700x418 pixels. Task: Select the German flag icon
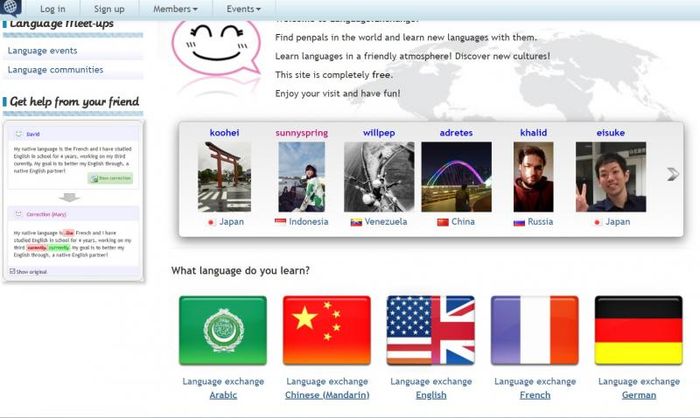[x=638, y=330]
